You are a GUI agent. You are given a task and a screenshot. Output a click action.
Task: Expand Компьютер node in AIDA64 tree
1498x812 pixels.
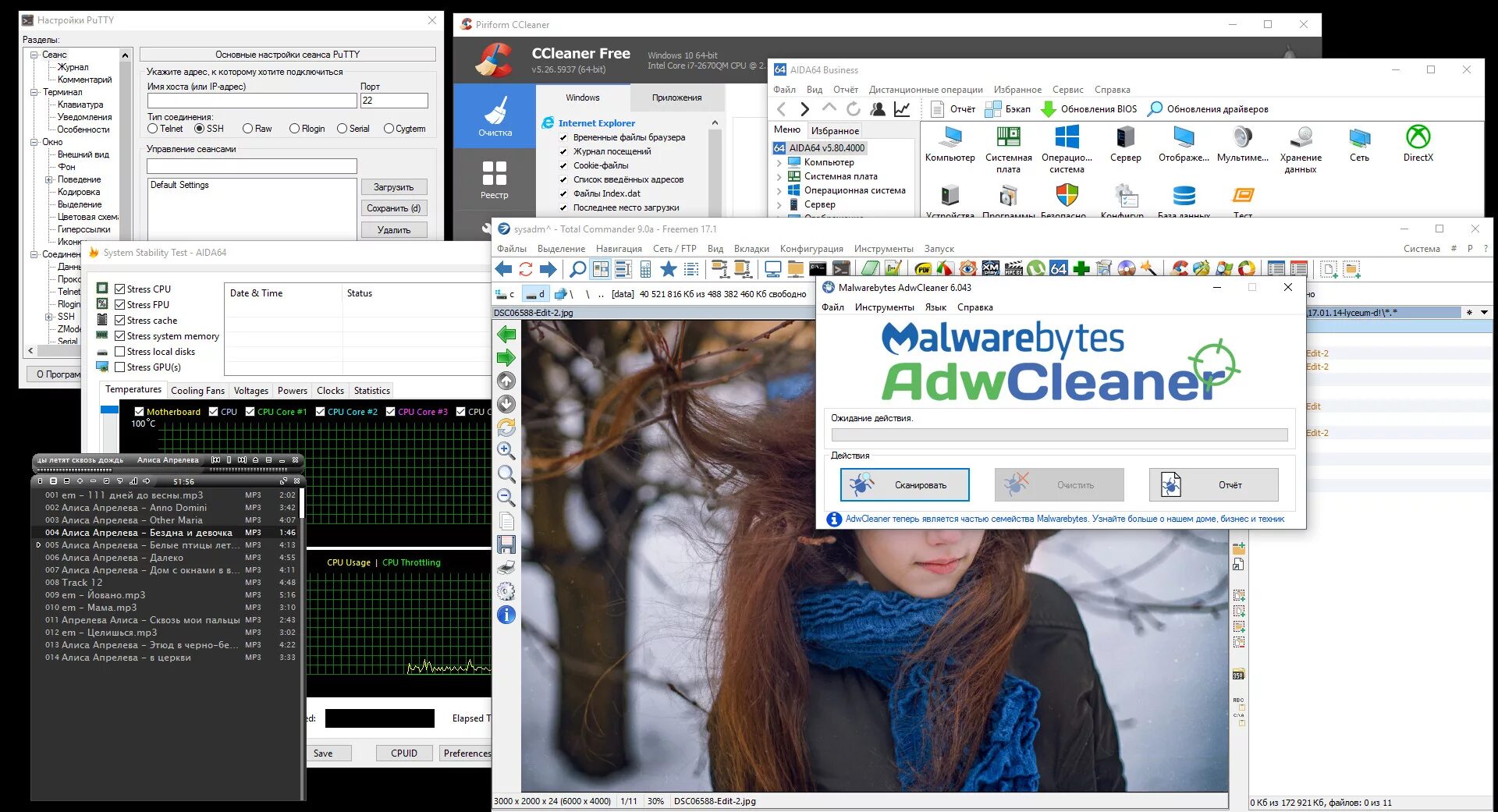[x=779, y=163]
